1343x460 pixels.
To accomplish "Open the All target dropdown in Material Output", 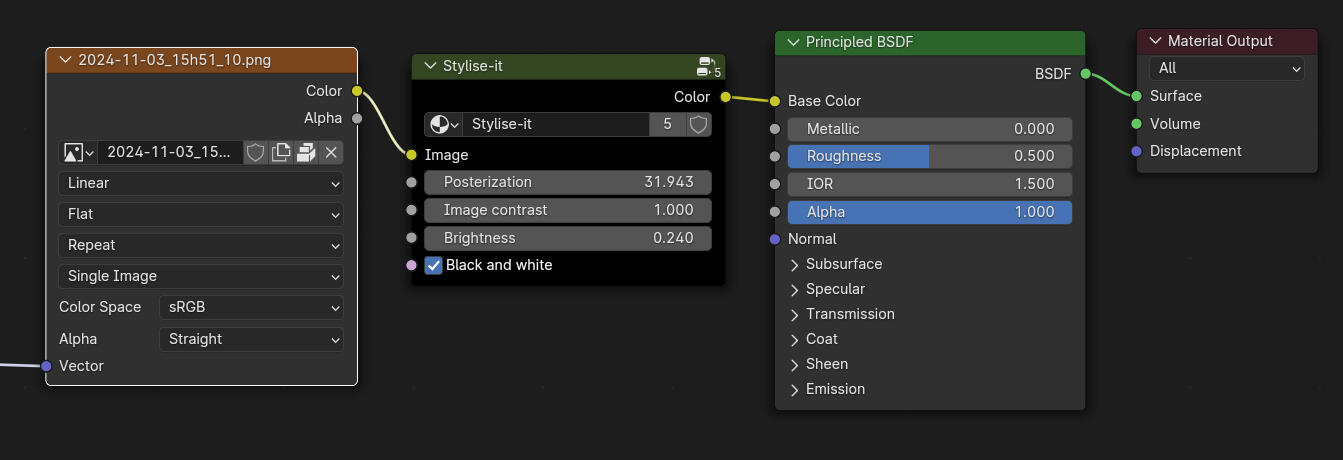I will [x=1227, y=68].
